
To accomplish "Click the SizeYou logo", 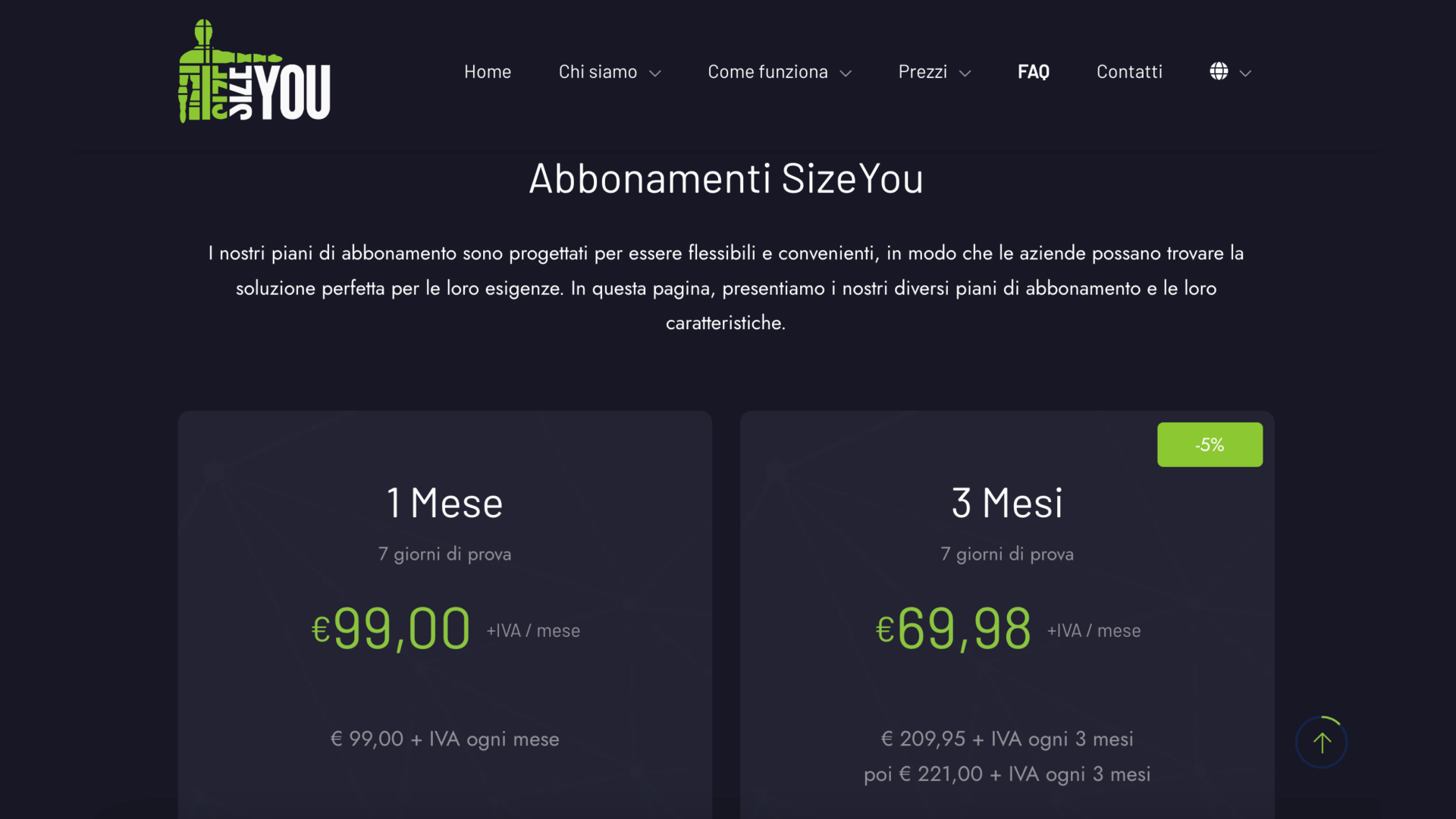I will point(254,71).
